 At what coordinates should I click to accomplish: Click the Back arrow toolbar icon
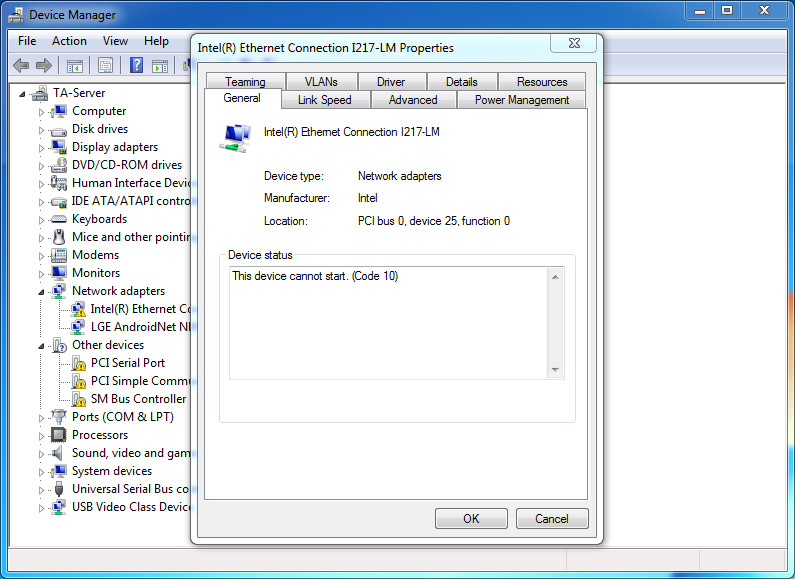click(21, 65)
